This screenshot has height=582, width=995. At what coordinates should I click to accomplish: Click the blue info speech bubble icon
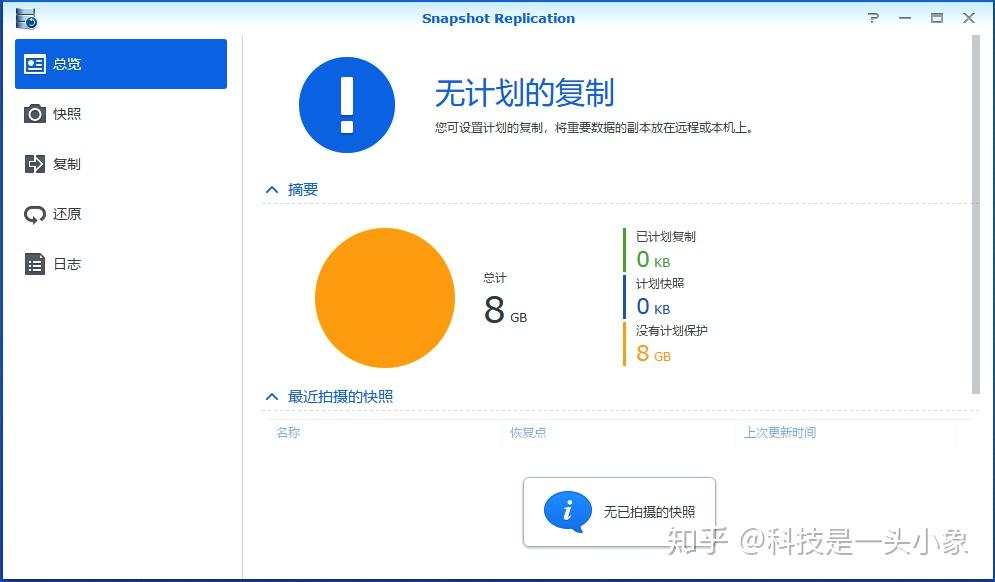(x=568, y=512)
